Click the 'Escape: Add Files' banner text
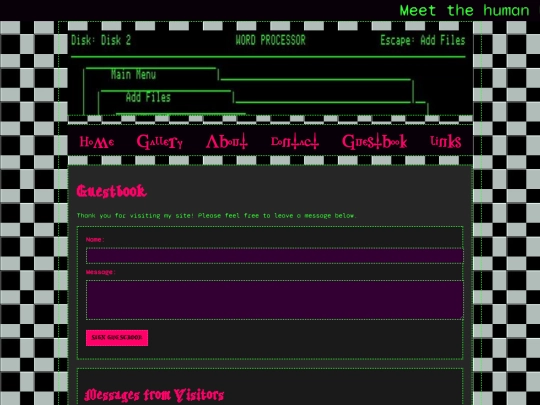540x405 pixels. pyautogui.click(x=423, y=40)
